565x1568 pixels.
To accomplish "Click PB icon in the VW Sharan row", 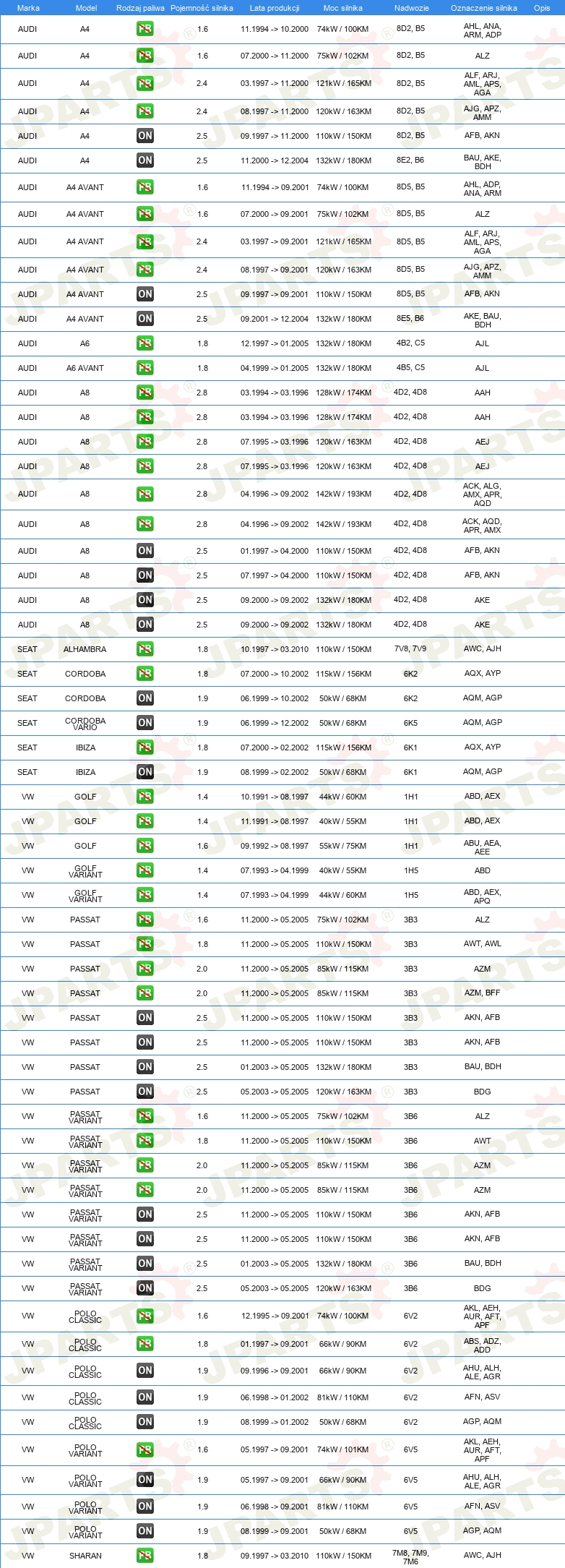I will click(145, 1556).
